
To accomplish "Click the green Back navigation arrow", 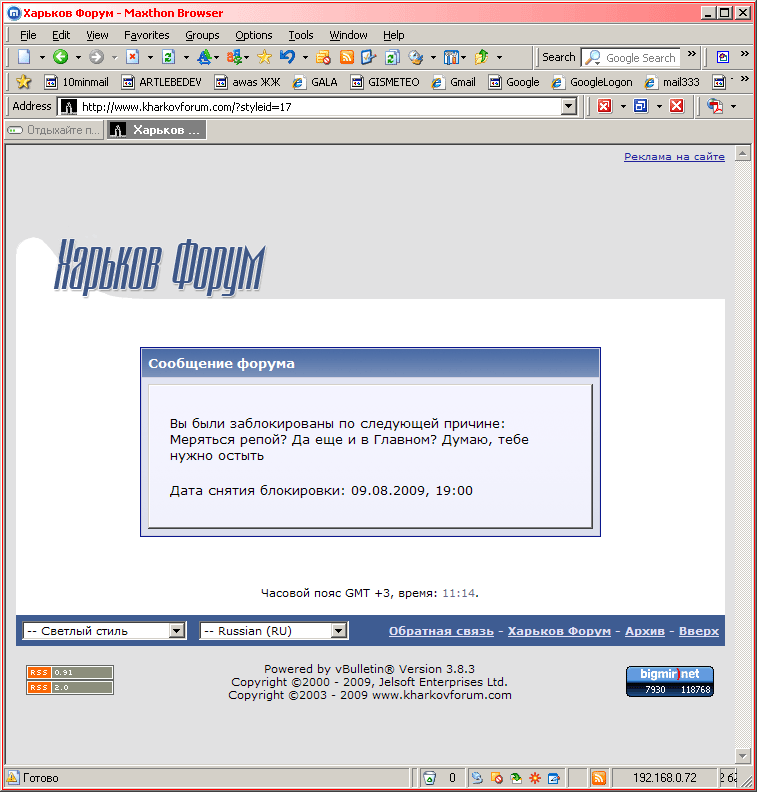I will pyautogui.click(x=61, y=57).
